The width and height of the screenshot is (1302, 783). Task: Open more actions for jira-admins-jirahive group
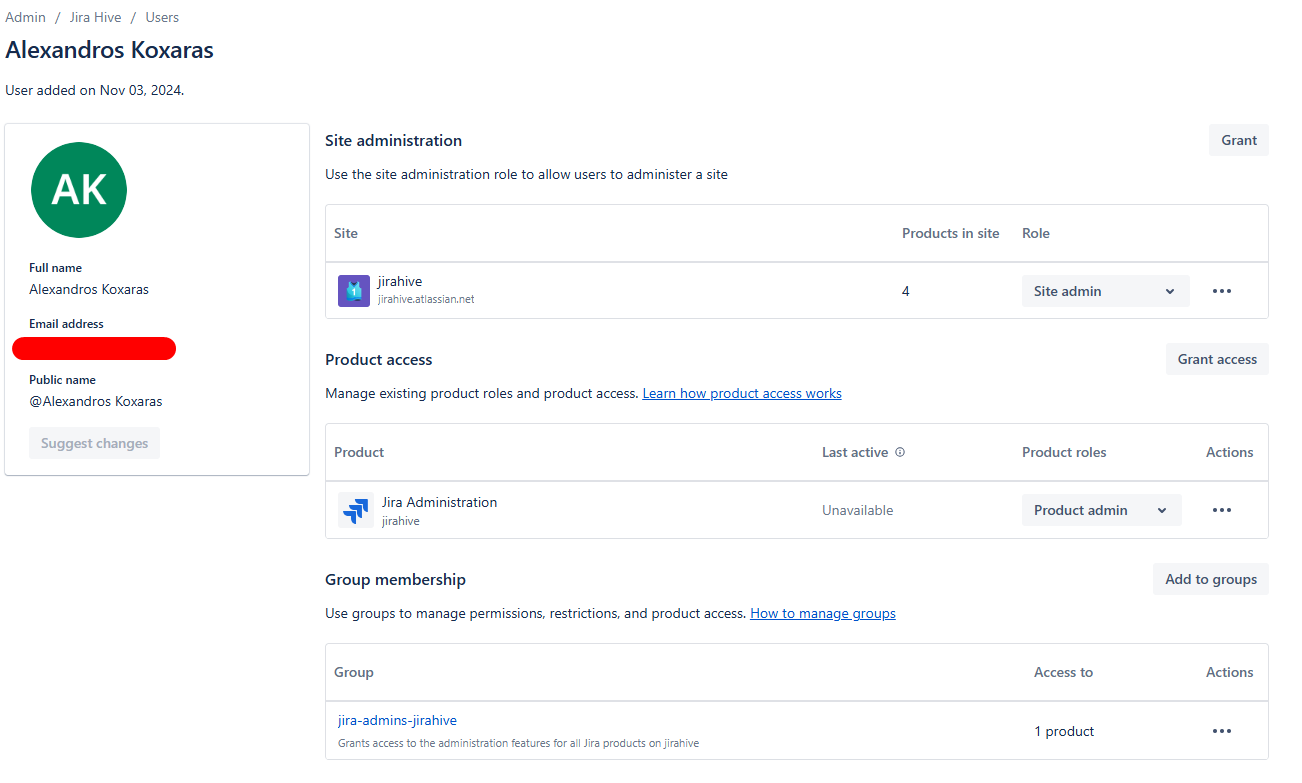point(1221,731)
